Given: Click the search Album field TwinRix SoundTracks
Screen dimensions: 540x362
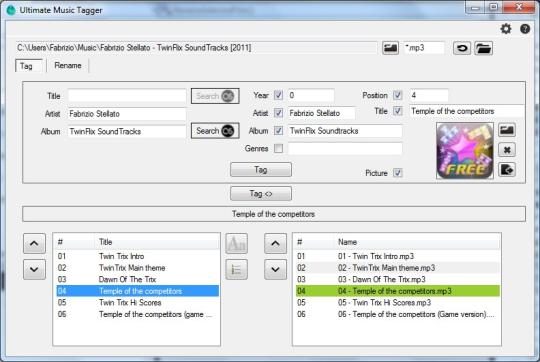Looking at the screenshot, I should (127, 131).
